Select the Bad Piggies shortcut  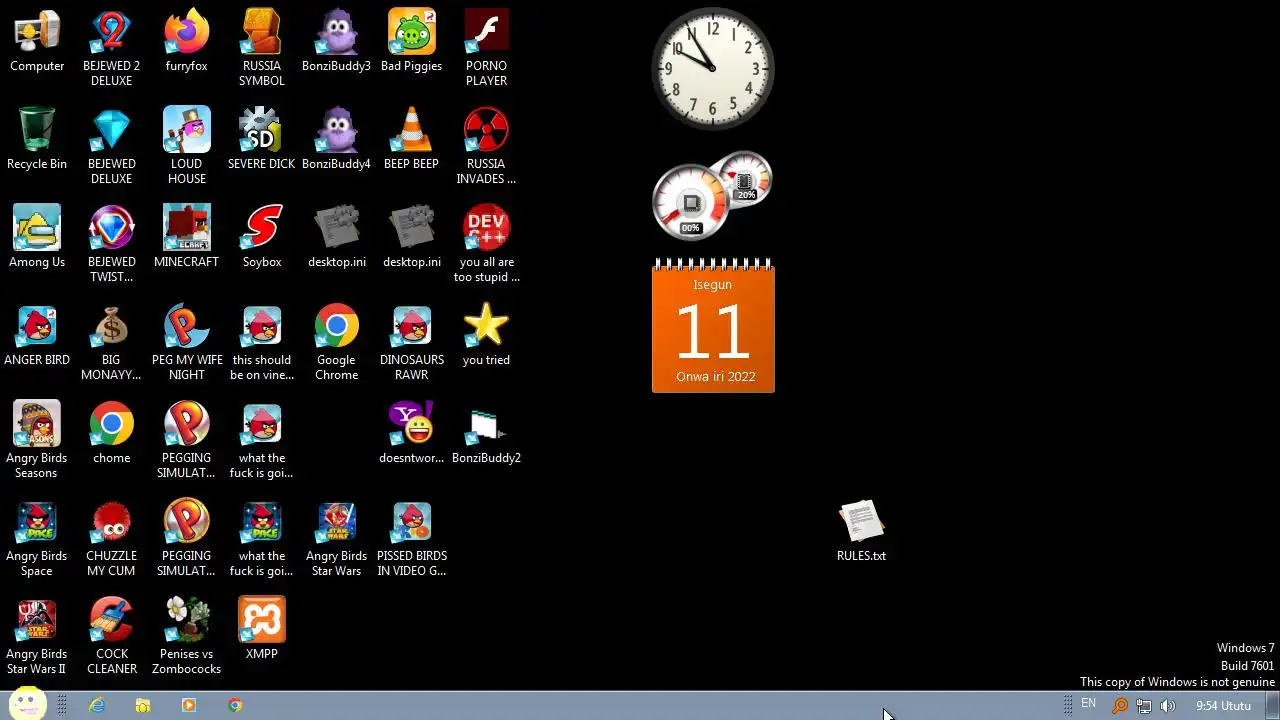tap(412, 42)
